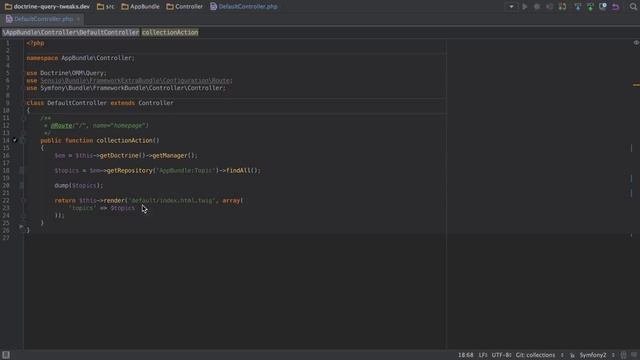The image size is (640, 360).
Task: Select DefaultController.php in navigation bar
Action: pyautogui.click(x=244, y=7)
